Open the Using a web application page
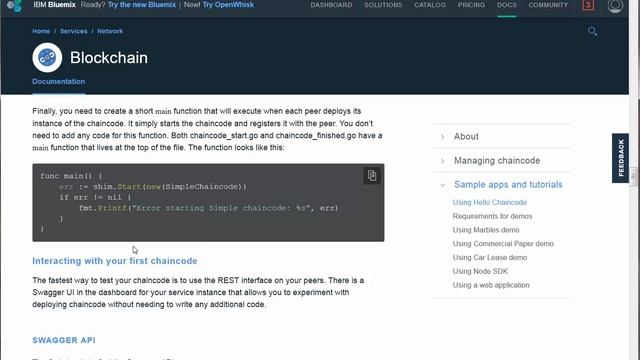This screenshot has height=360, width=640. (x=491, y=285)
